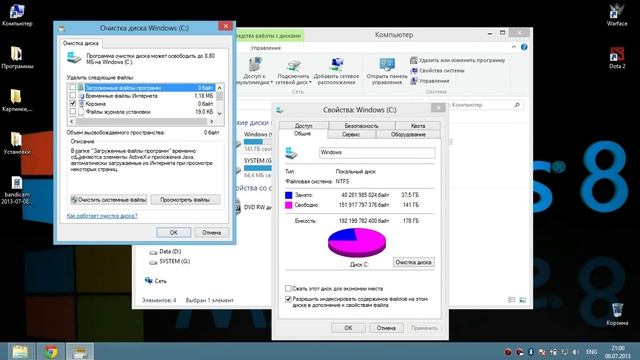Open the Программы folder on desktop
Image resolution: width=640 pixels, height=360 pixels.
tap(17, 58)
